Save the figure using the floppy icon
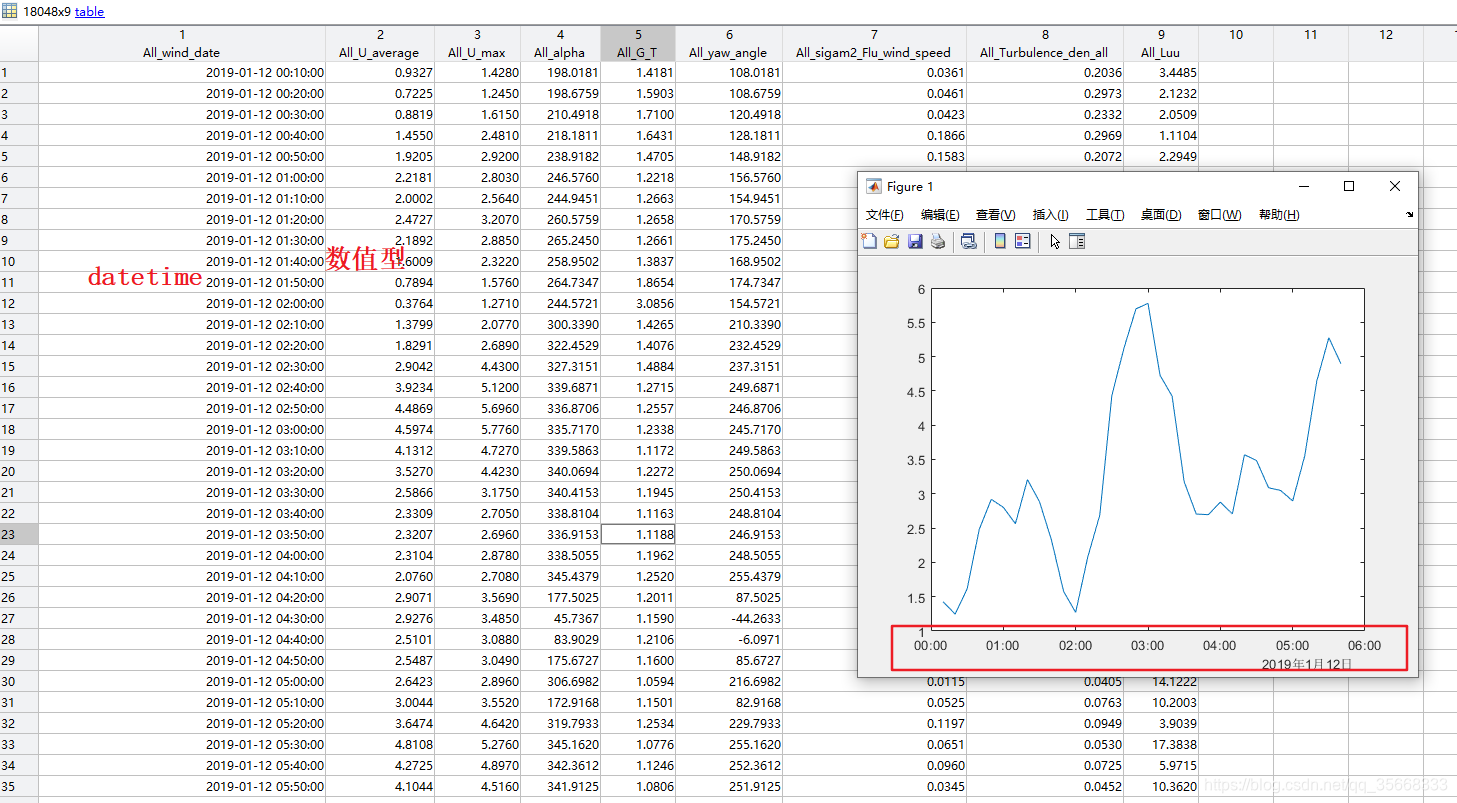This screenshot has width=1457, height=803. 915,241
